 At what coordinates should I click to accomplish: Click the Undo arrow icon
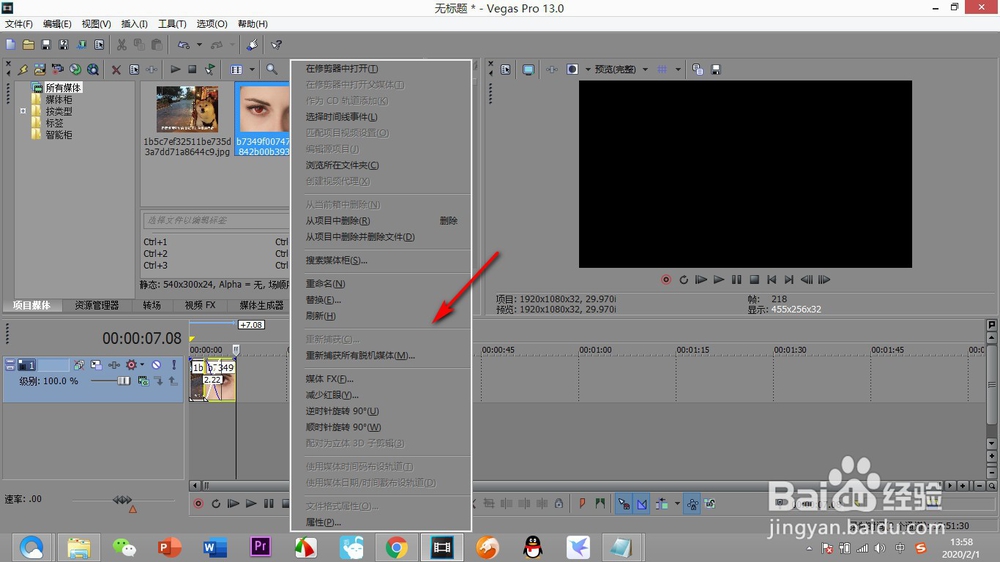coord(184,45)
